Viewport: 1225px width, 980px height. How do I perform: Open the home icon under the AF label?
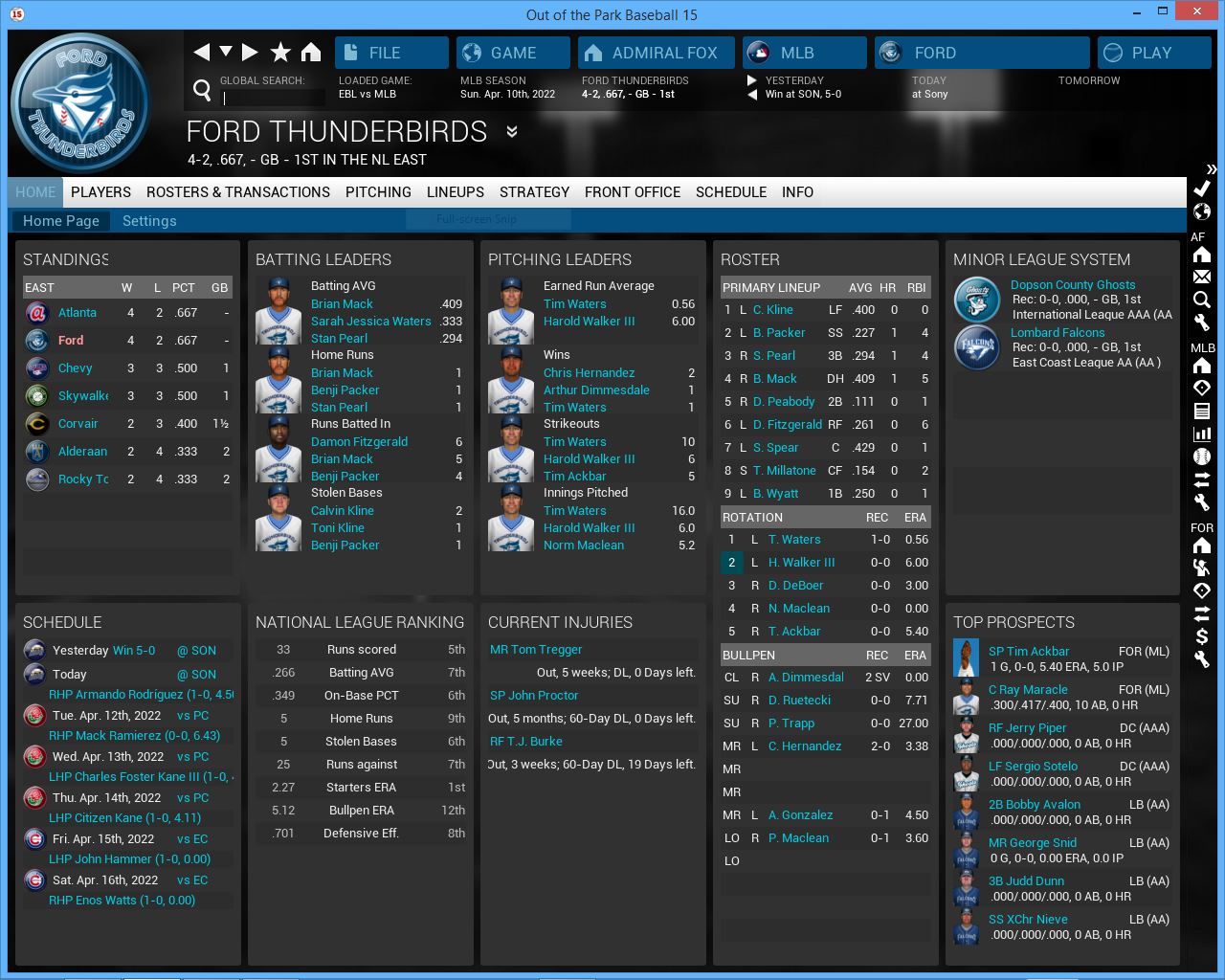(1202, 255)
